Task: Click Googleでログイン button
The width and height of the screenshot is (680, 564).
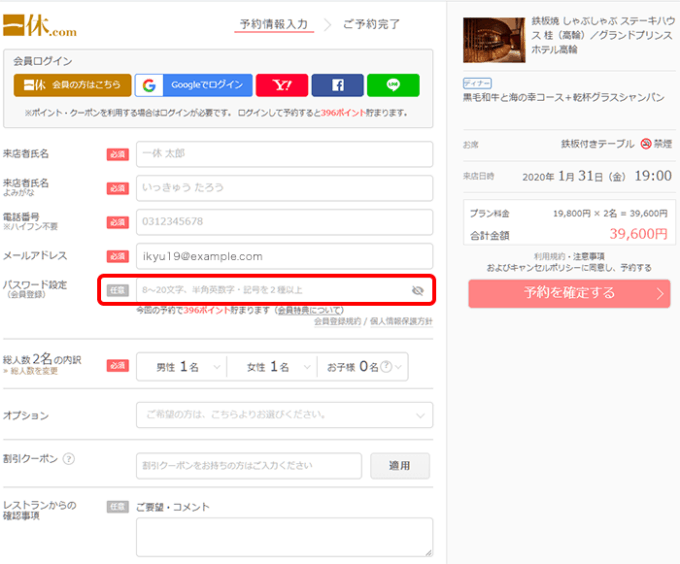Action: pos(193,85)
